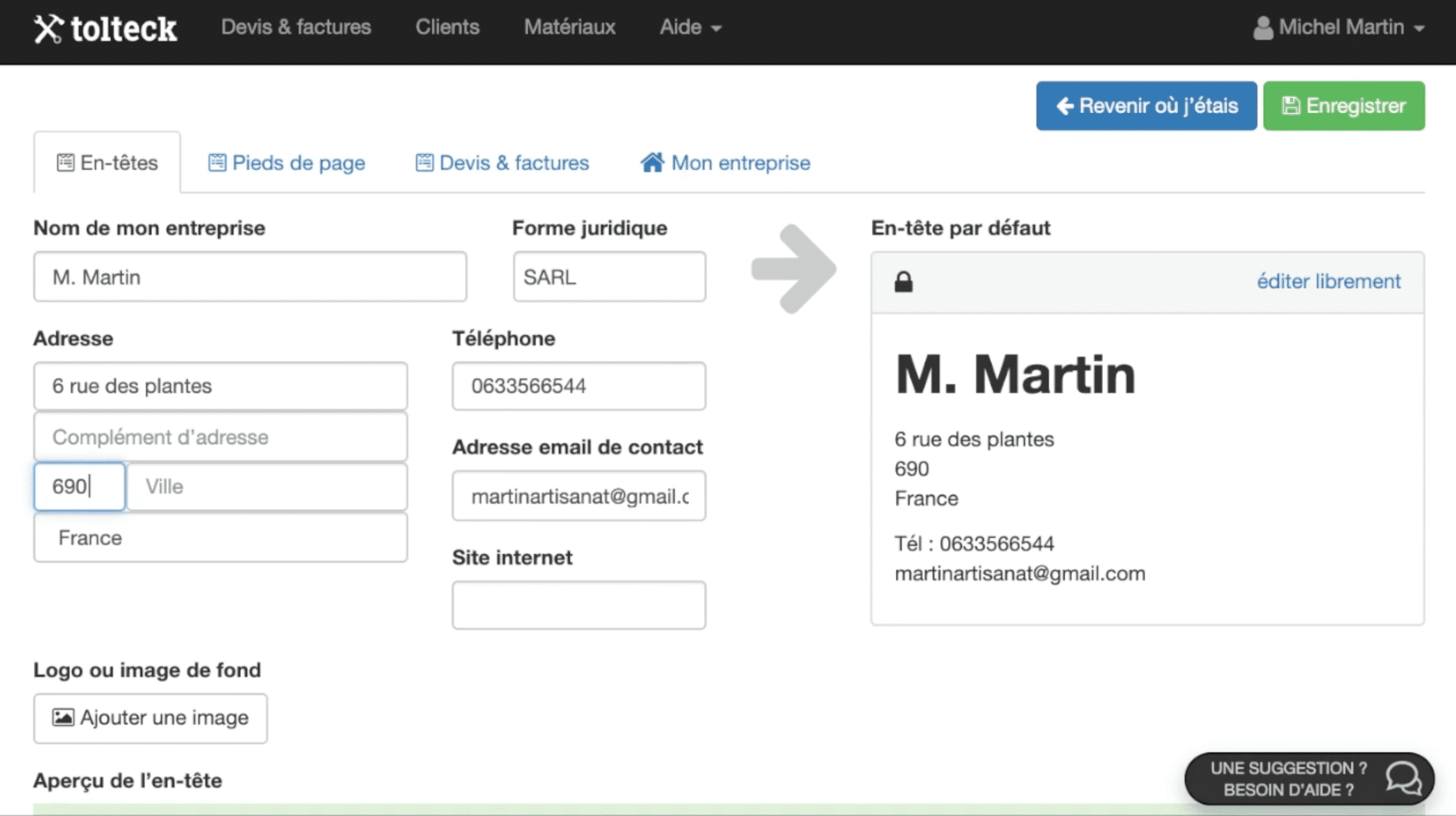The width and height of the screenshot is (1456, 816).
Task: Open the Devis & factures navigation menu
Action: [296, 27]
